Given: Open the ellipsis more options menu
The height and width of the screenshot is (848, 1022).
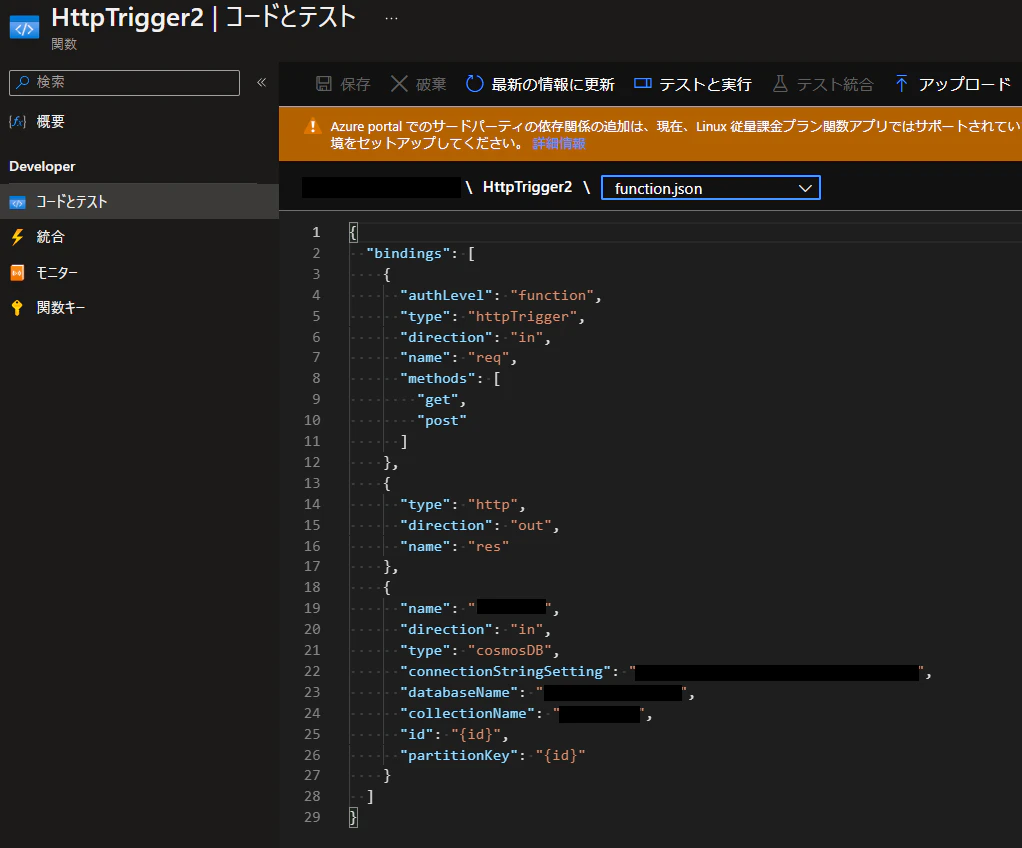Looking at the screenshot, I should (x=391, y=18).
